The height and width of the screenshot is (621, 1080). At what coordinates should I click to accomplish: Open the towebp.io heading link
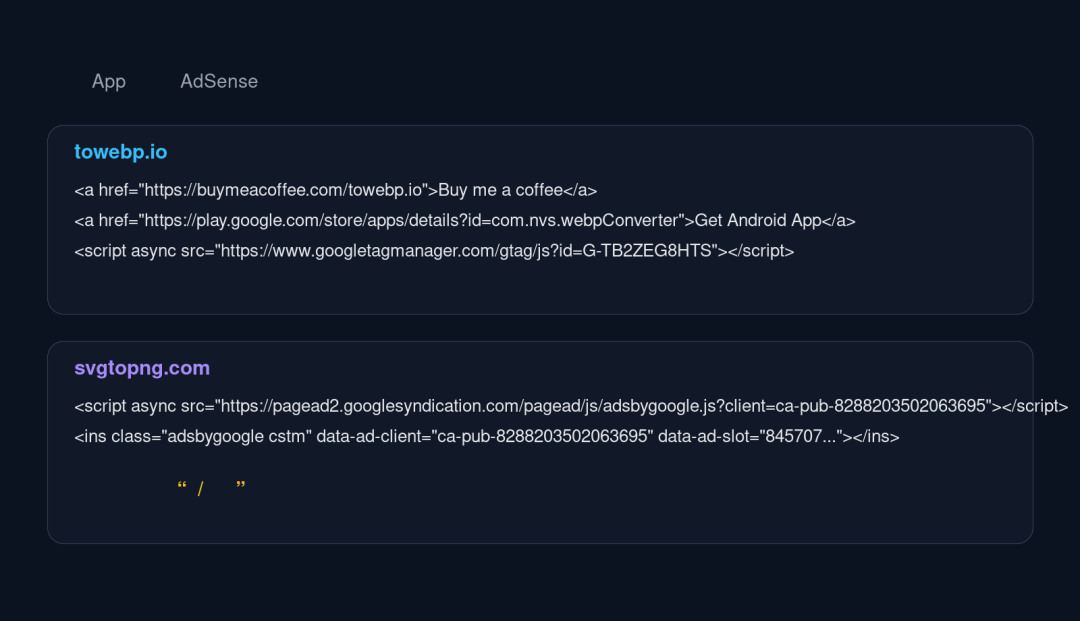pos(121,152)
